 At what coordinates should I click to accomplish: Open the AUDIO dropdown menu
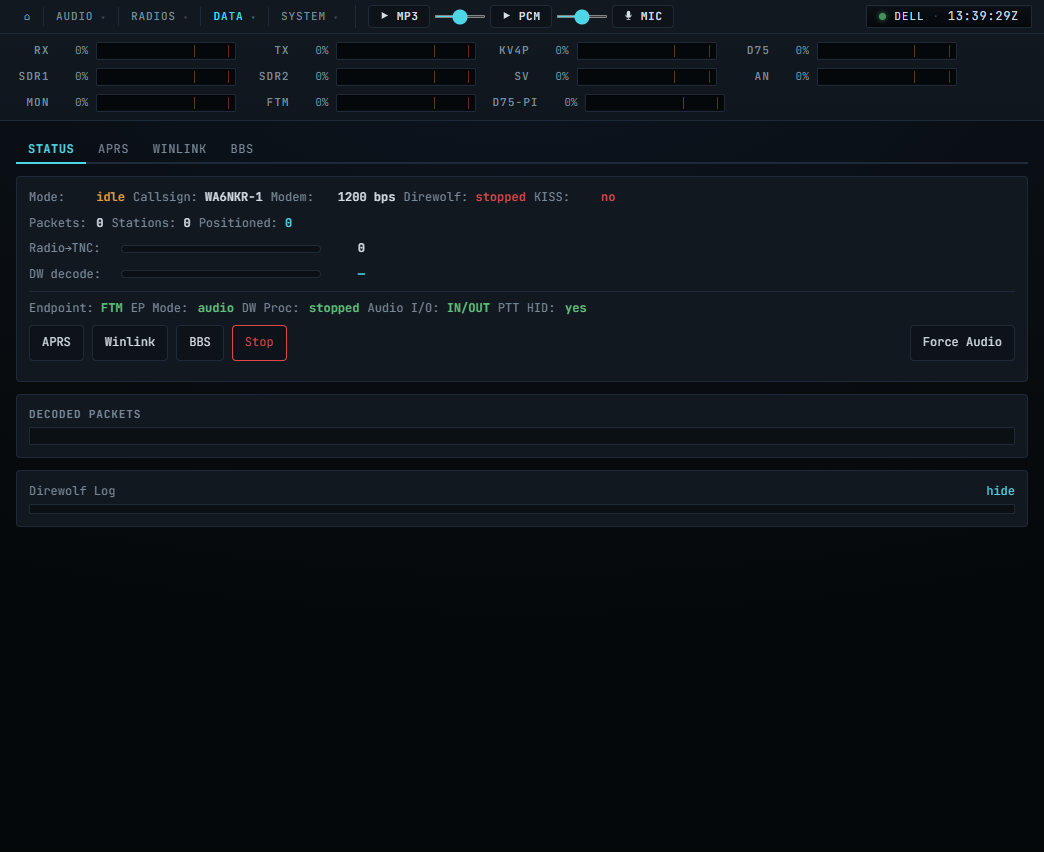tap(80, 17)
